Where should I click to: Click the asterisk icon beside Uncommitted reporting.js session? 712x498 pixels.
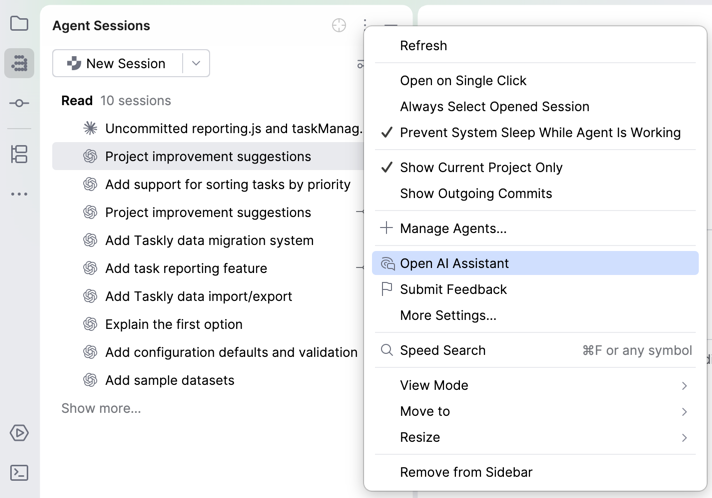[x=90, y=128]
